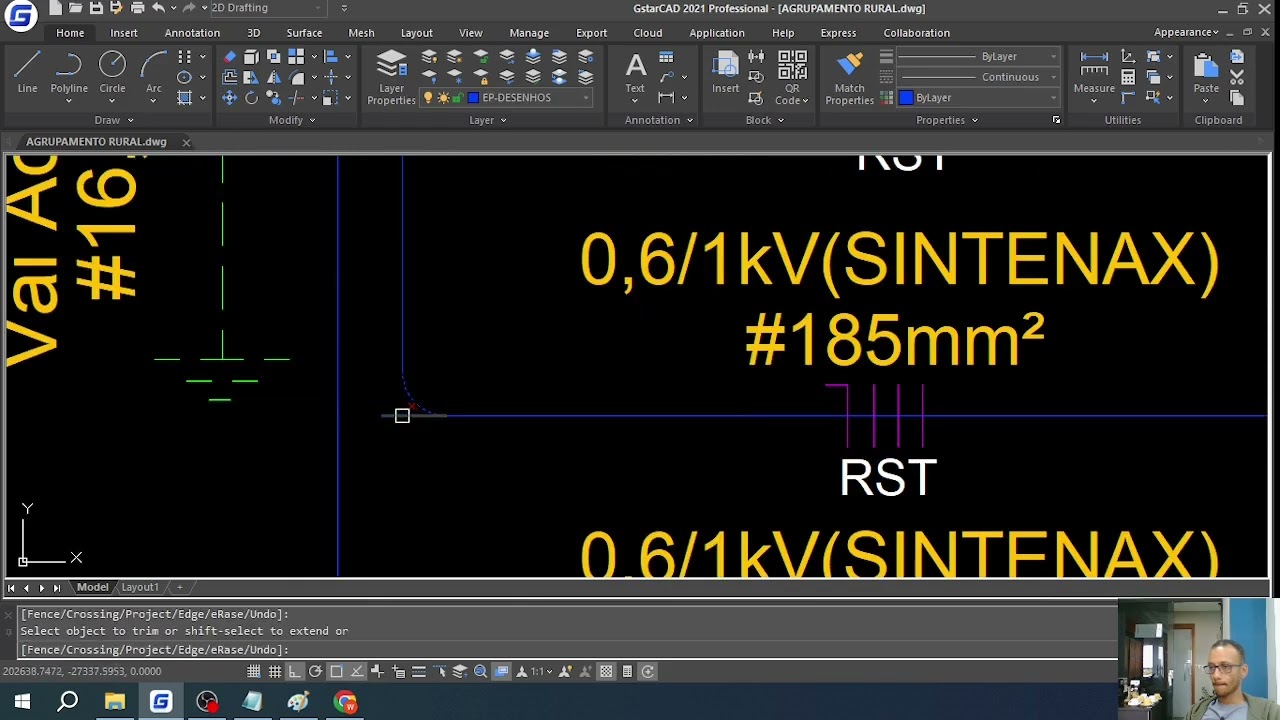
Task: Click the blue layer color swatch
Action: coord(473,98)
